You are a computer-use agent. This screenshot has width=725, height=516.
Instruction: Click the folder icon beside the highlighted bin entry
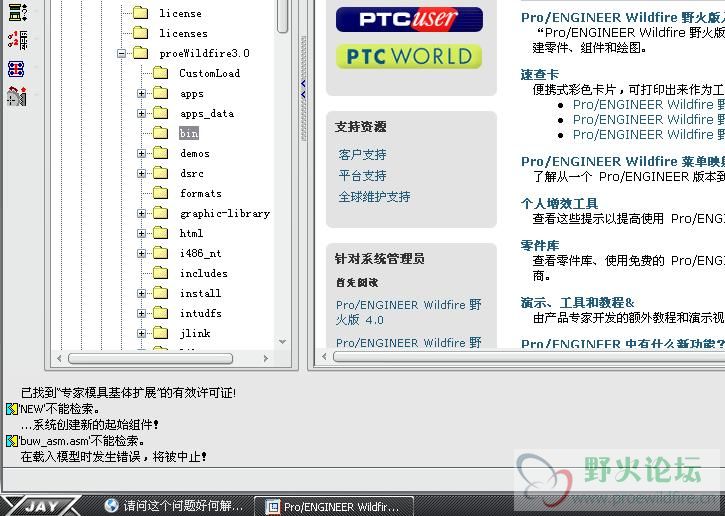tap(160, 133)
